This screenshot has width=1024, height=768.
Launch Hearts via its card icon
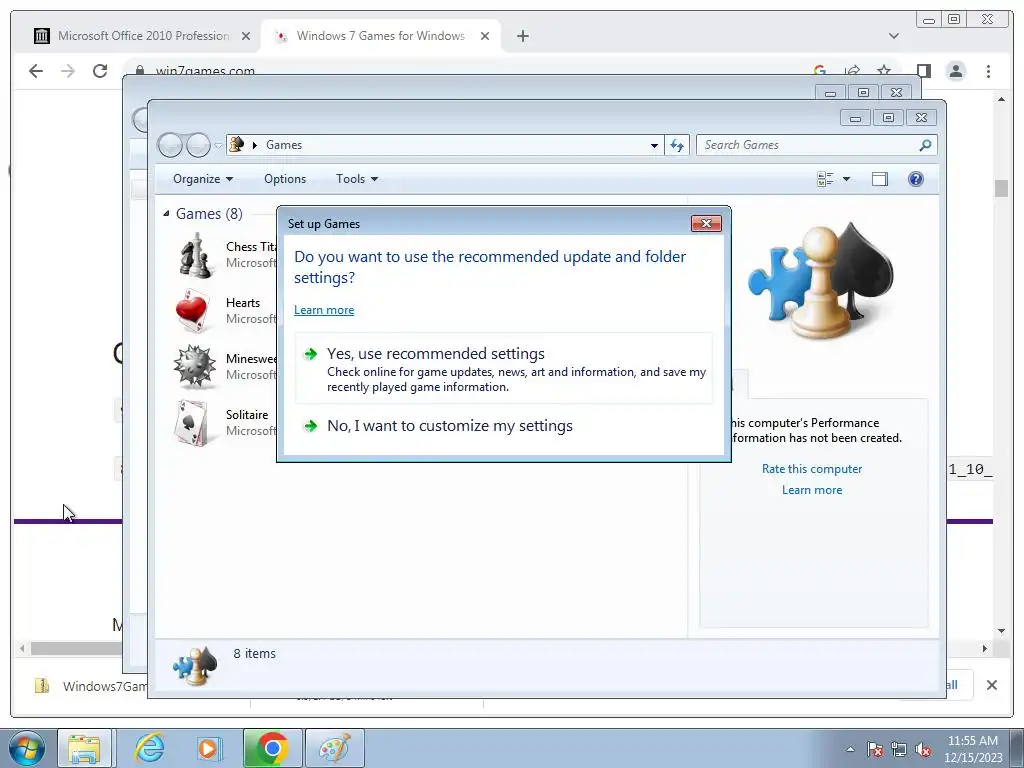click(193, 311)
